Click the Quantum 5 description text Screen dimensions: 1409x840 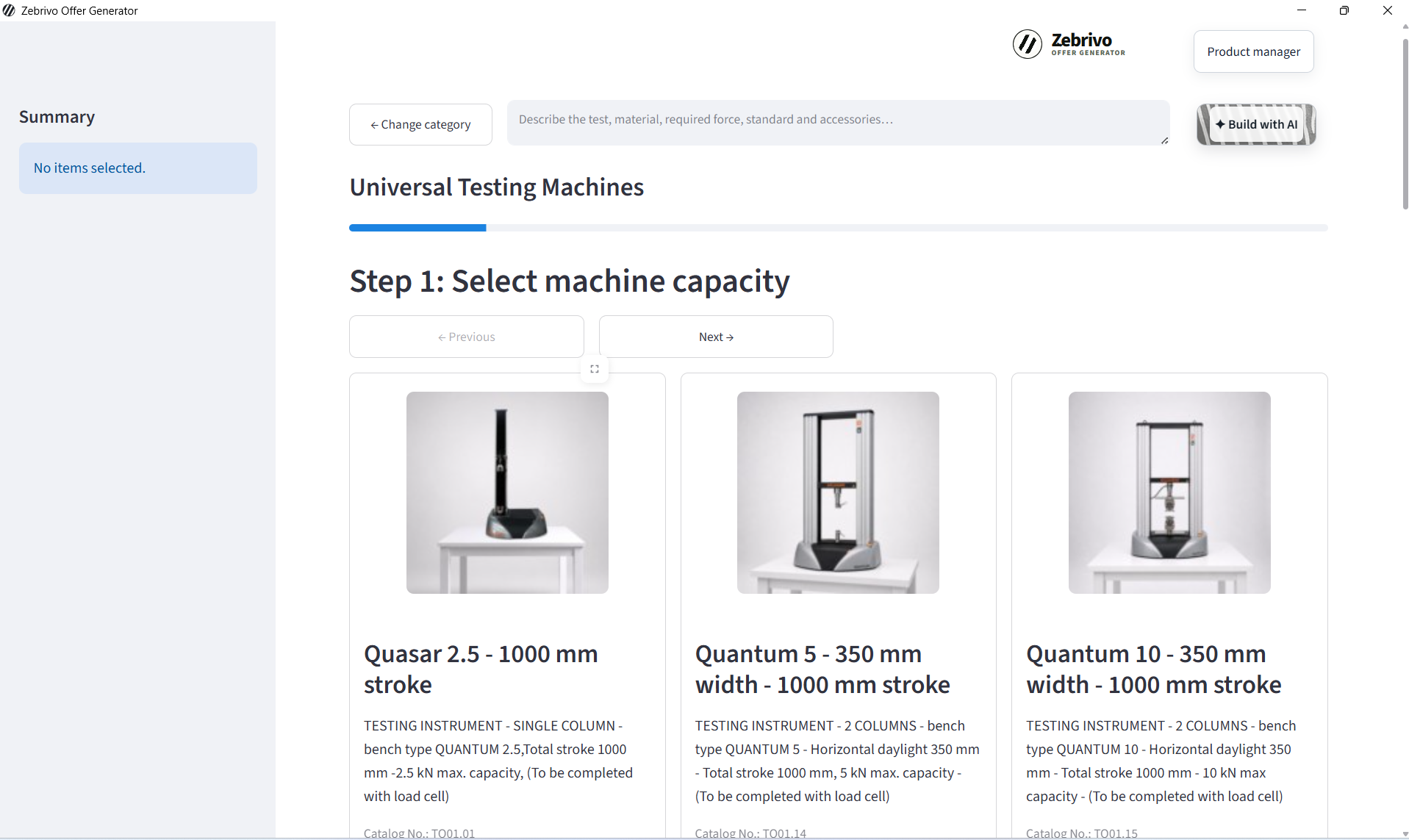pos(837,761)
